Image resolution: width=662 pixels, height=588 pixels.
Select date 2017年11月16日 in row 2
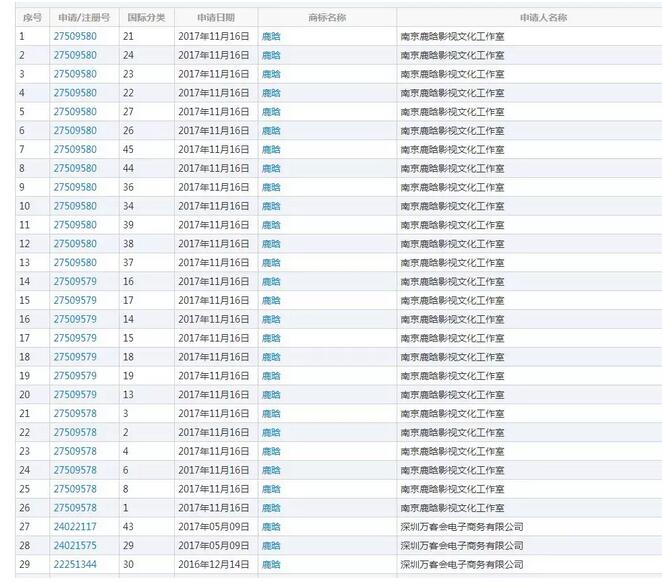[214, 55]
